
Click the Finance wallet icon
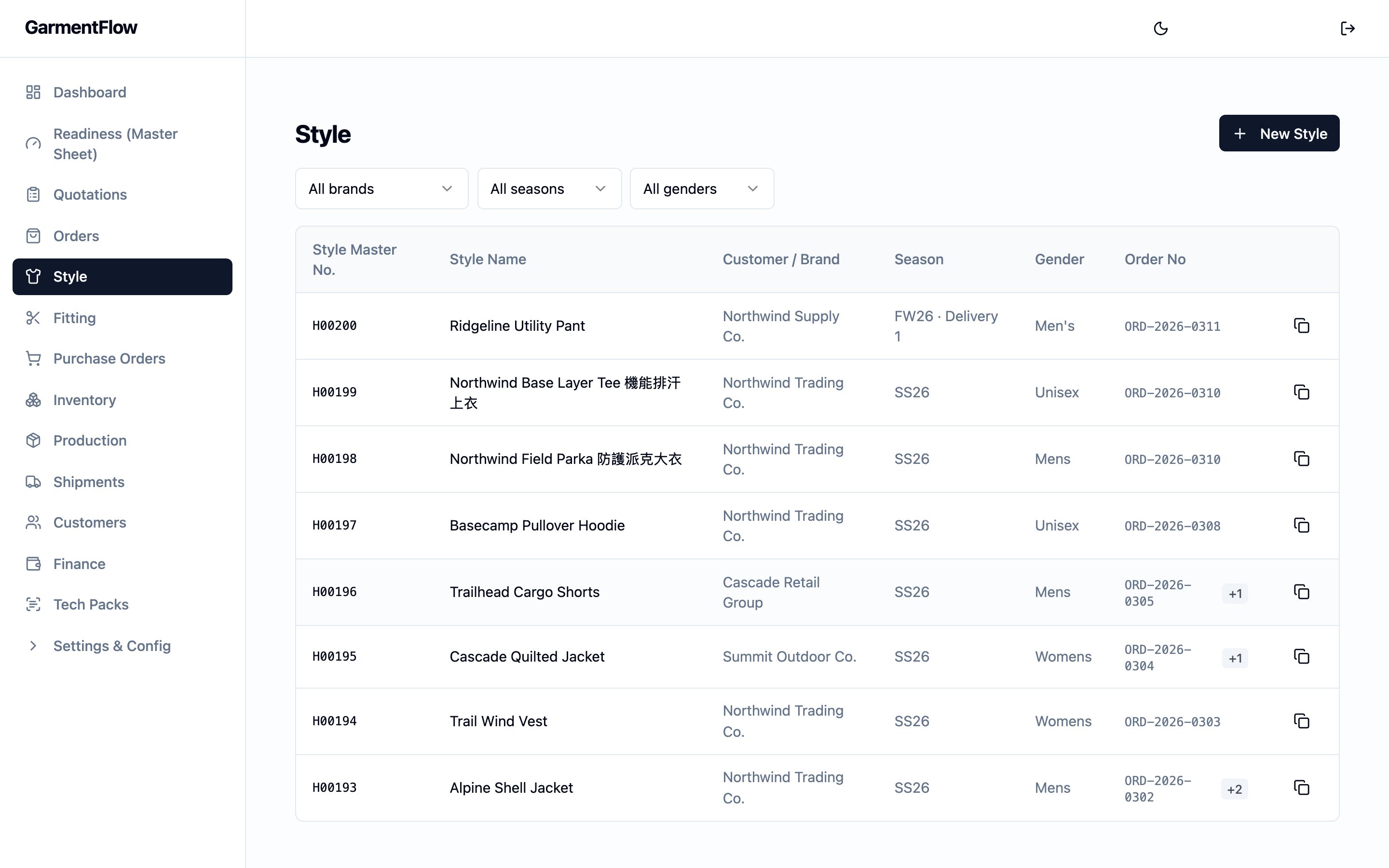[33, 564]
